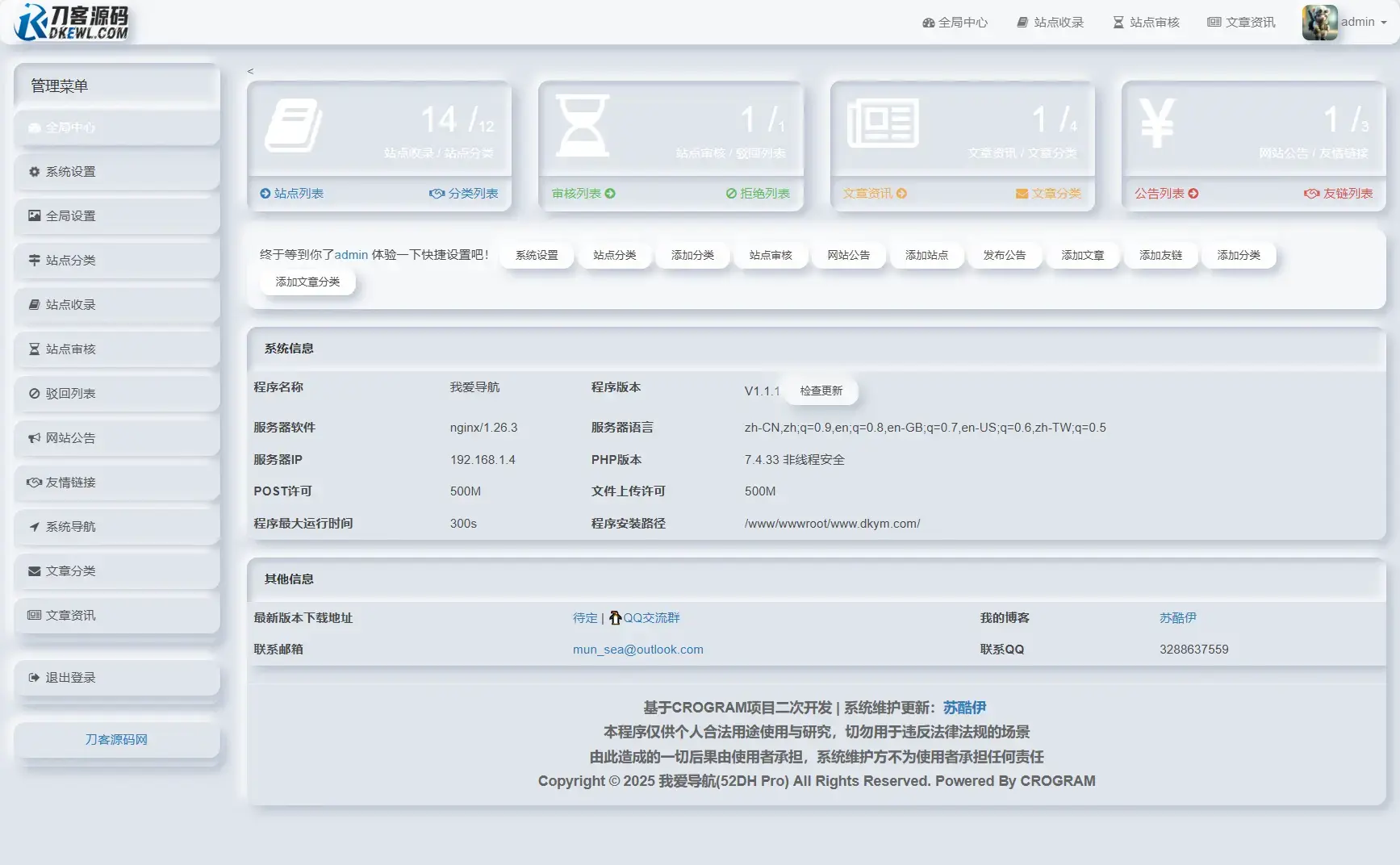Click the yen icon on 网站公告 card
Screen dimensions: 1400x865
(1157, 123)
